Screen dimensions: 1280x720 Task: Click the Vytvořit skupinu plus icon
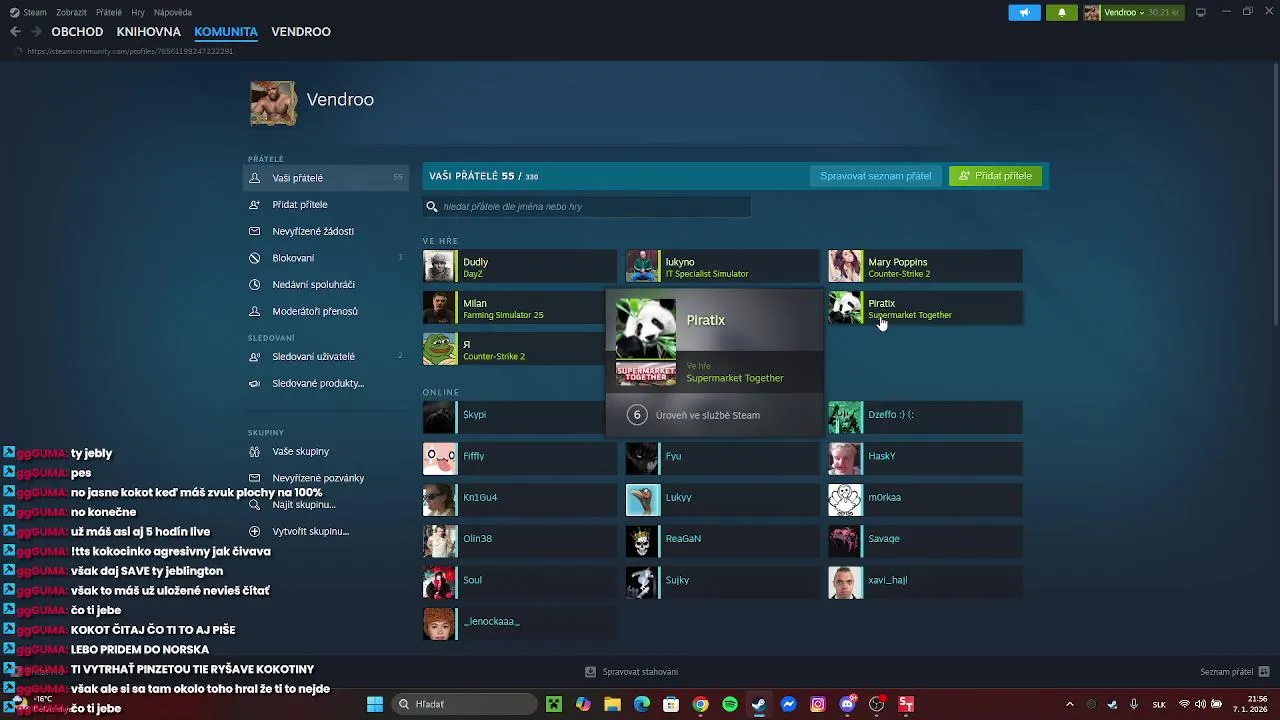point(254,531)
